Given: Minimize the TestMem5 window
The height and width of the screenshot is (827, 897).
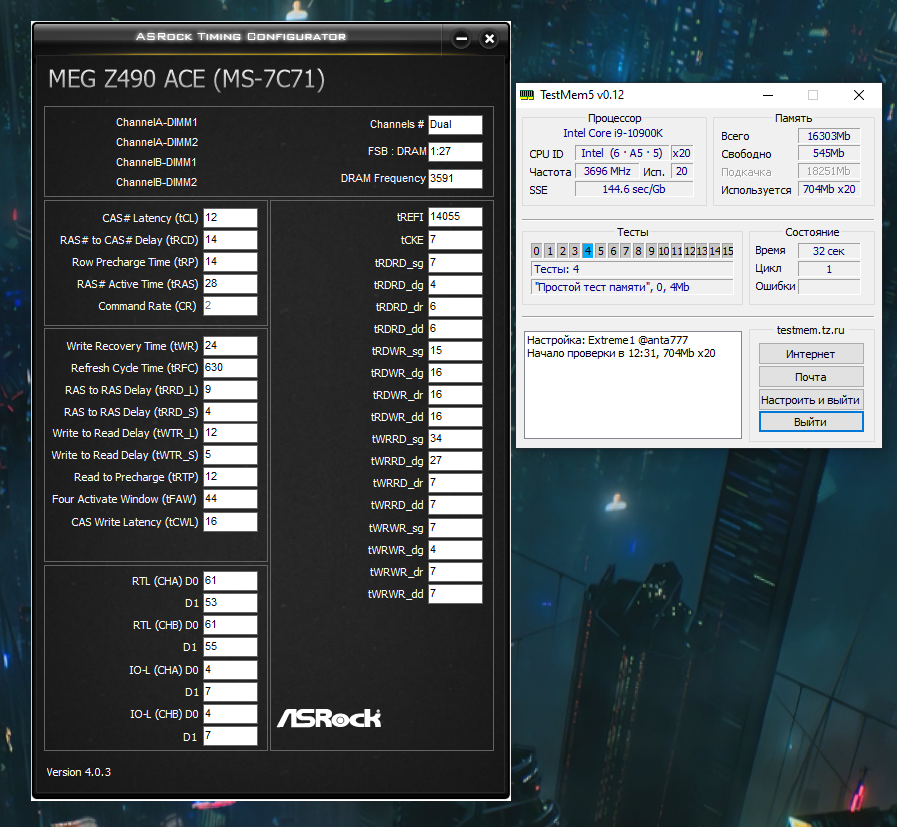Looking at the screenshot, I should pyautogui.click(x=768, y=95).
